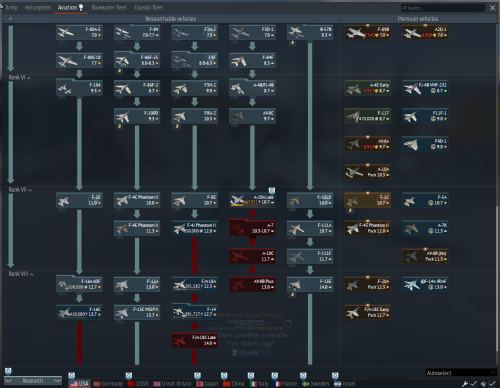Select the premium F-117 card
This screenshot has height=388, width=500.
(368, 116)
